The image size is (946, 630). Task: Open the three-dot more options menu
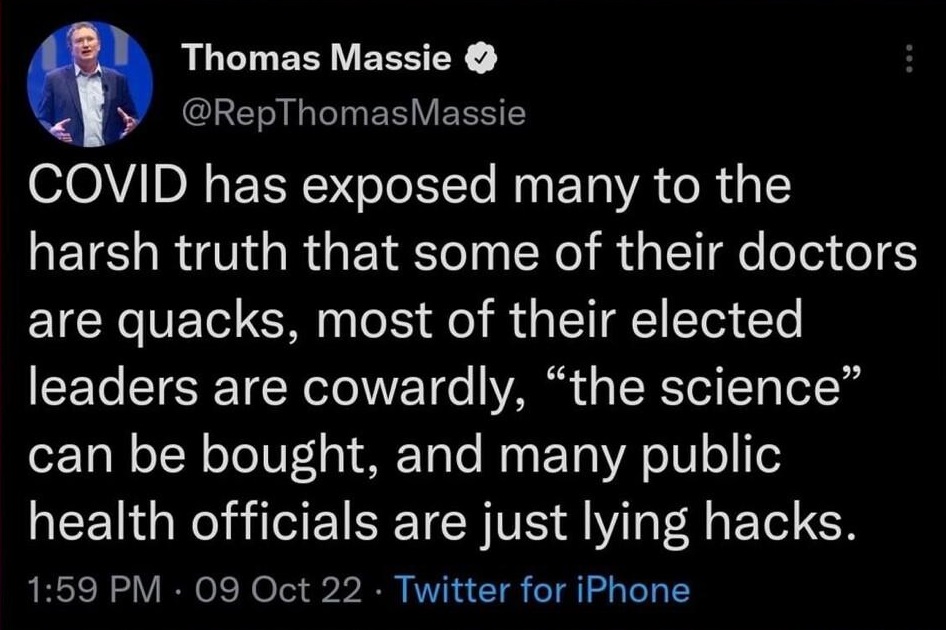(909, 59)
